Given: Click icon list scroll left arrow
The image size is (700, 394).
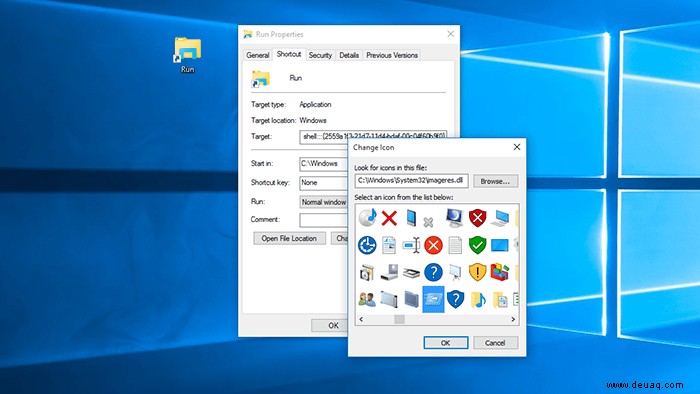Looking at the screenshot, I should (x=361, y=319).
